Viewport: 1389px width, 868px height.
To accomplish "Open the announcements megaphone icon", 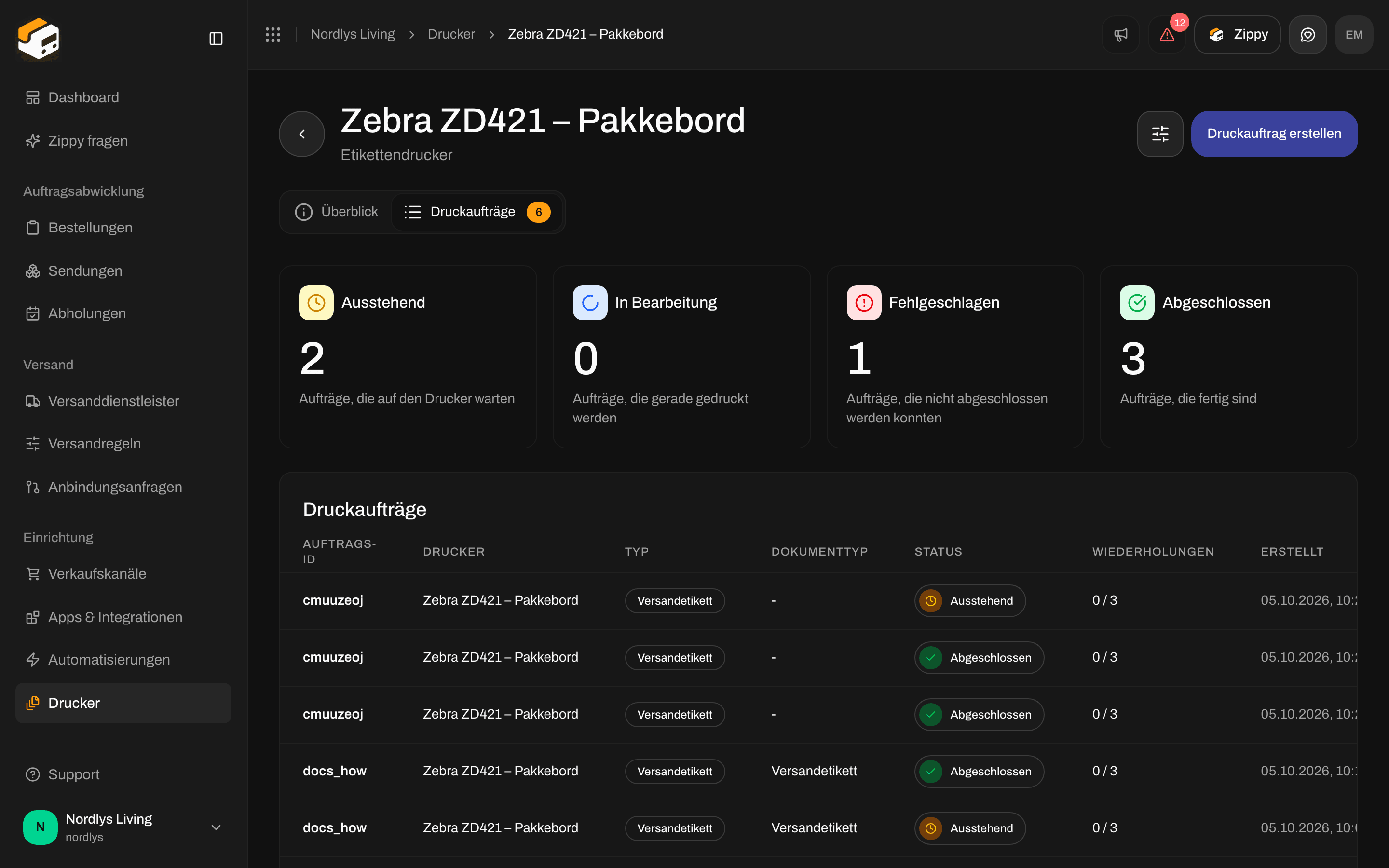I will [1120, 34].
